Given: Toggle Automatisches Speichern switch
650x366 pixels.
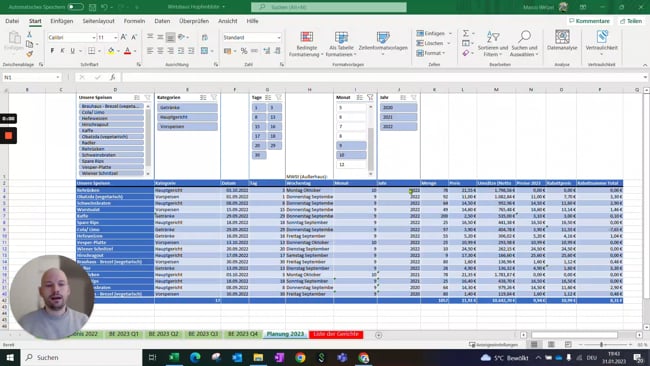Looking at the screenshot, I should [75, 7].
